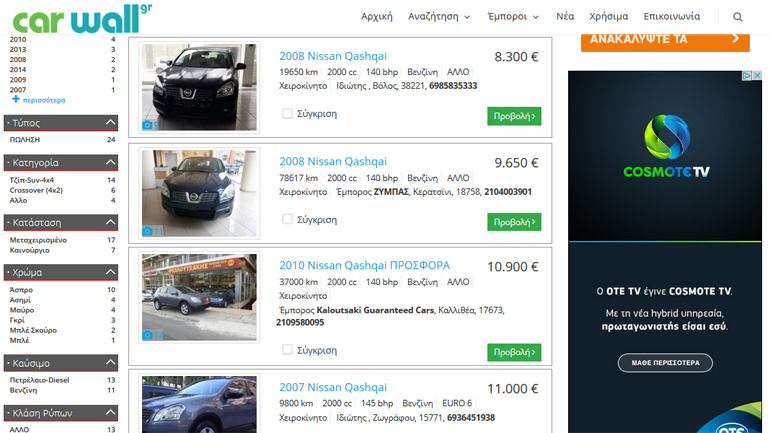The image size is (770, 433).
Task: Open the ΖΥΜΠΑΣ dealer link
Action: (391, 192)
